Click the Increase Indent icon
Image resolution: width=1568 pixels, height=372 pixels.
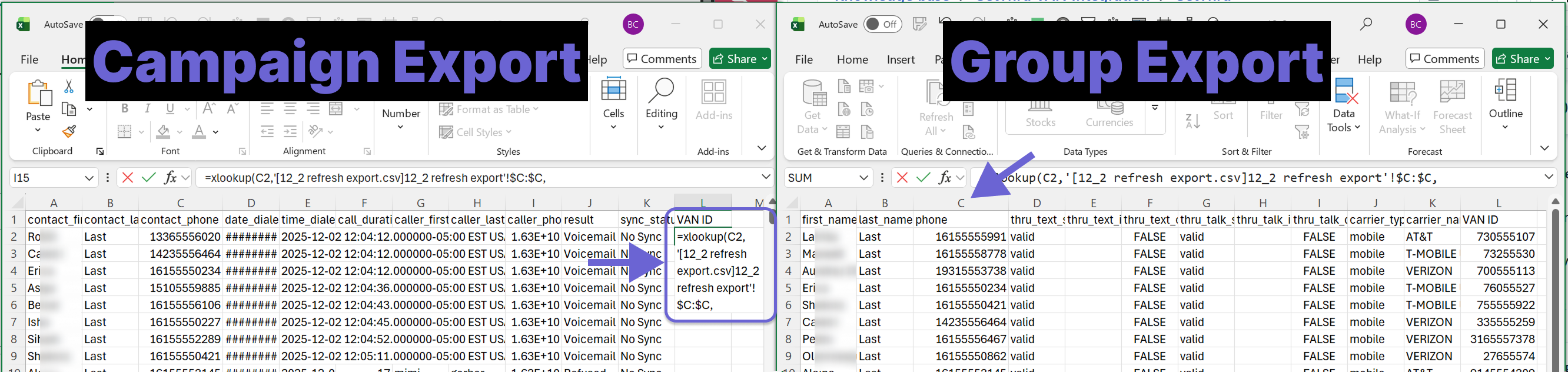(290, 131)
